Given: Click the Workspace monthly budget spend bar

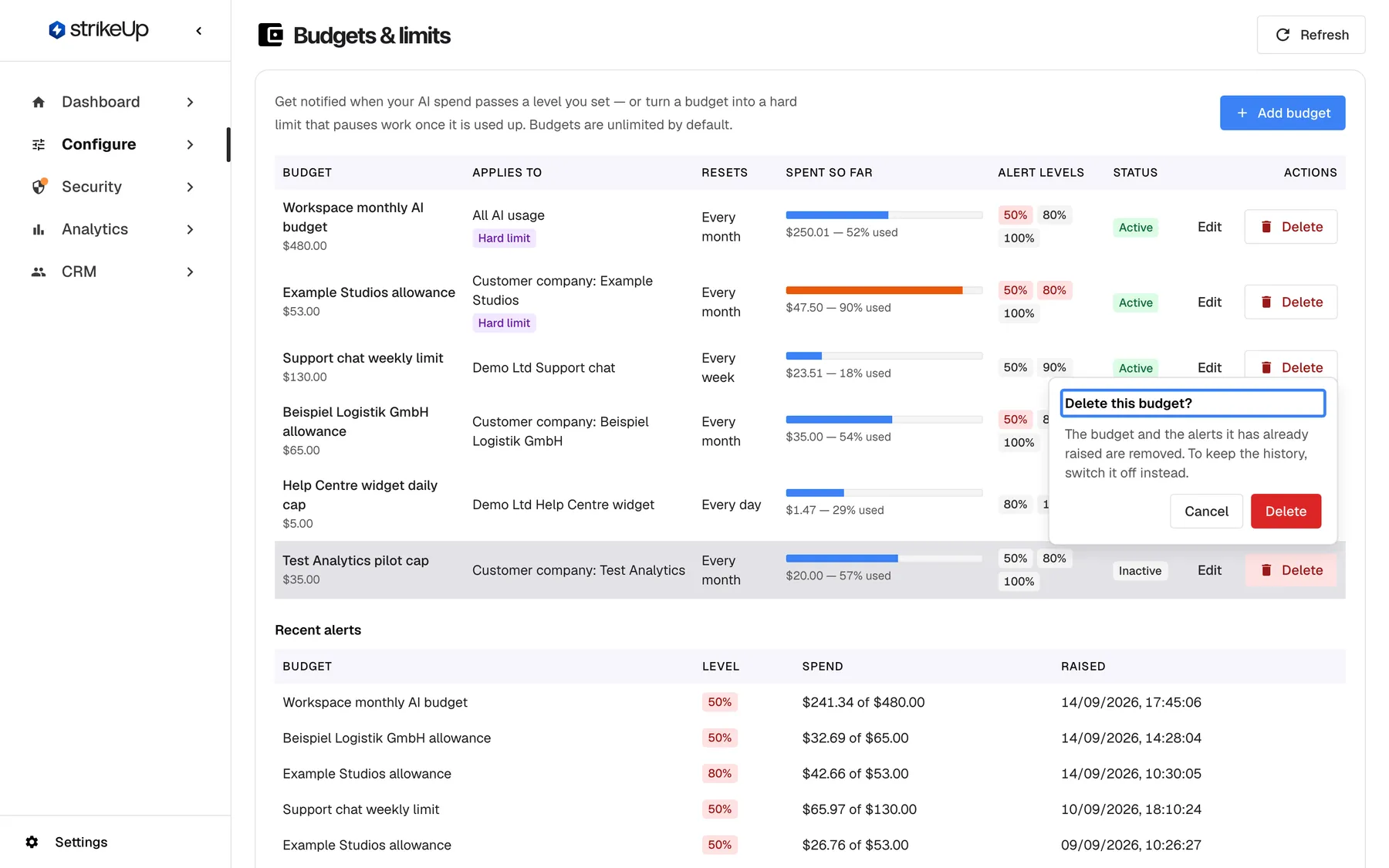Looking at the screenshot, I should pyautogui.click(x=884, y=215).
